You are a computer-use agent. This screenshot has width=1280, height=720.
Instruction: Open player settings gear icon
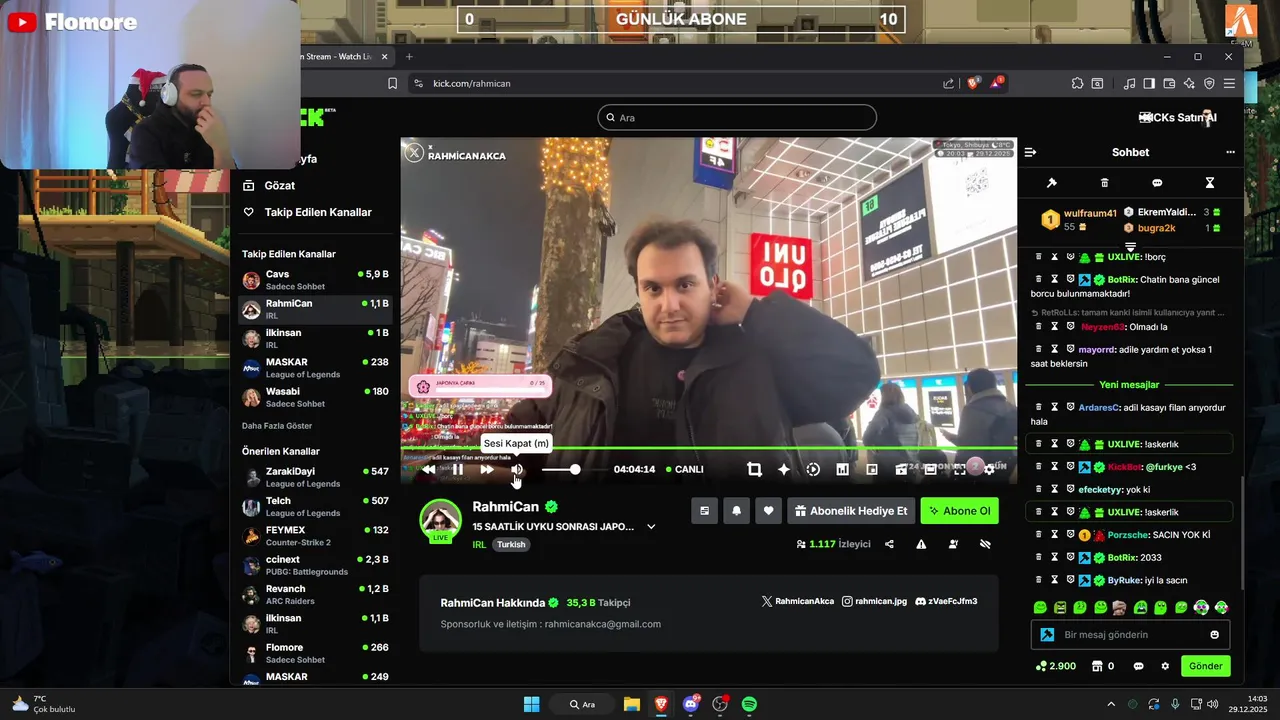pos(989,469)
